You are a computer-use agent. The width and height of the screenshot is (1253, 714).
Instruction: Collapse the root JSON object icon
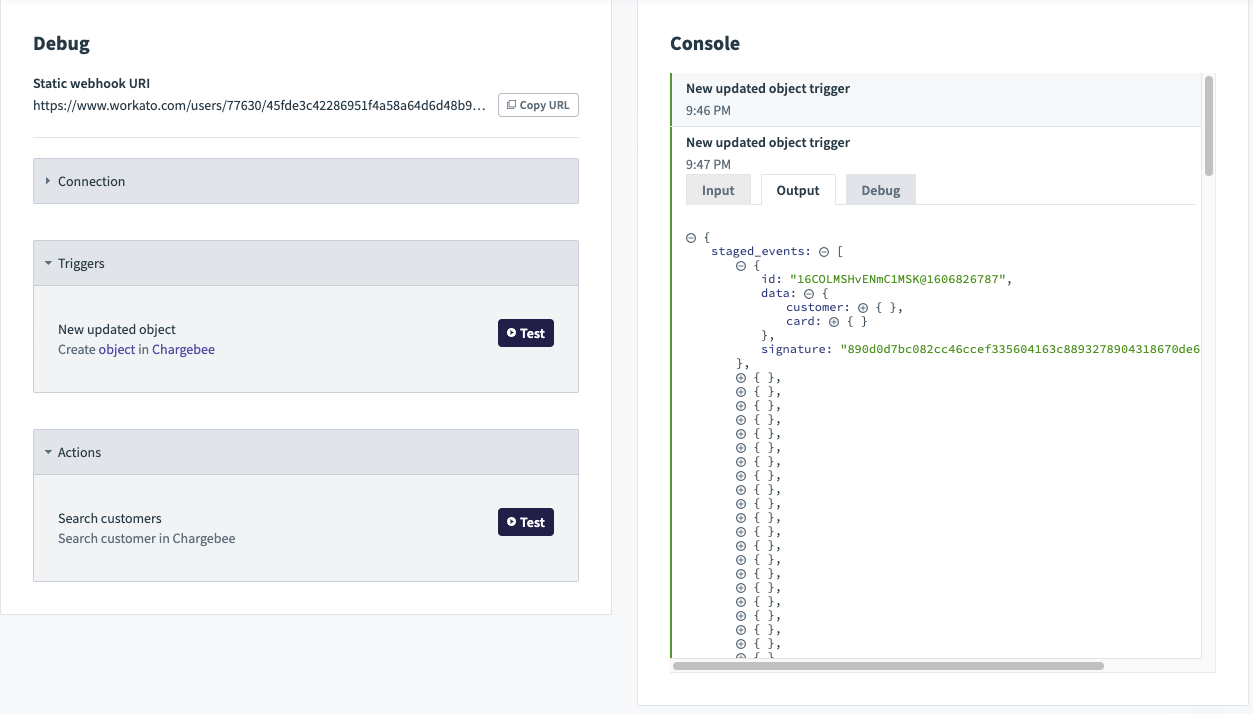tap(691, 237)
